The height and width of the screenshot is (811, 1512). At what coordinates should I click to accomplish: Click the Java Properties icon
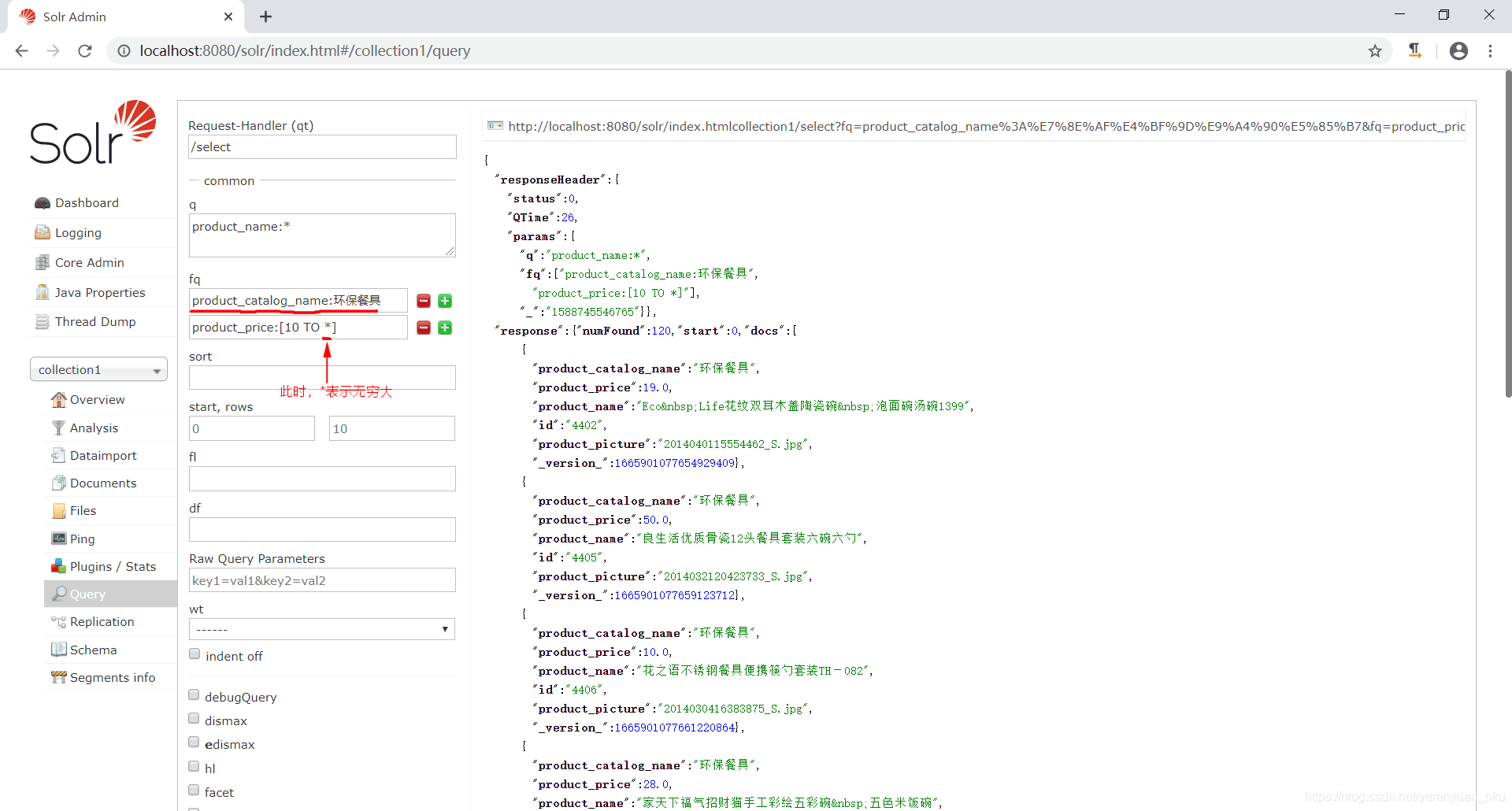(43, 292)
